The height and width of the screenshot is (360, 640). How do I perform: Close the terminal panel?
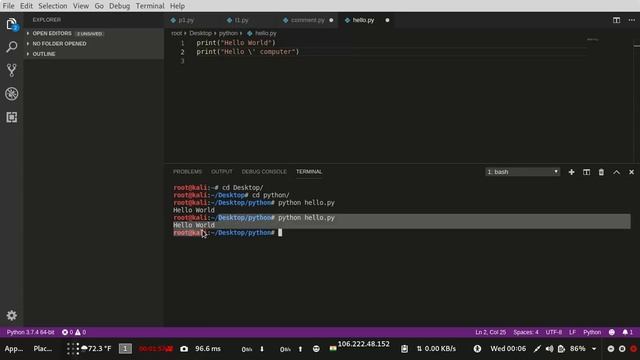coord(631,172)
